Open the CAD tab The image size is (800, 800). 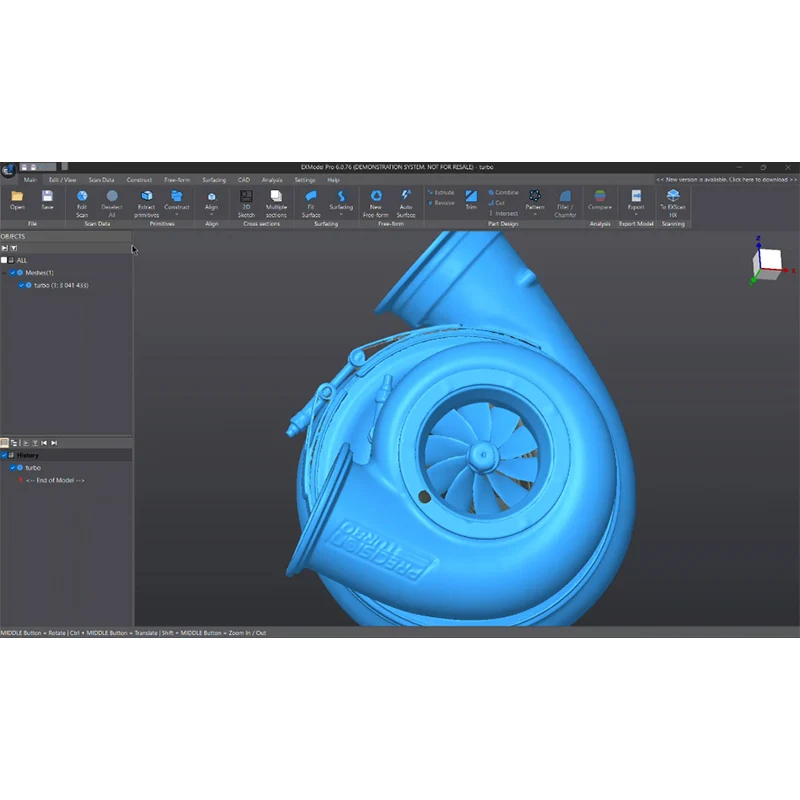tap(244, 180)
